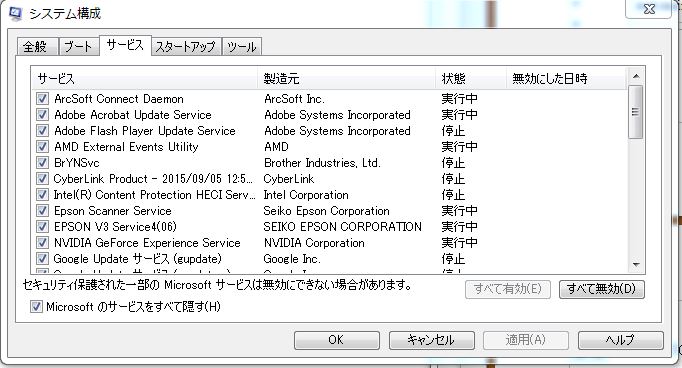
Task: Select 'ArcSoft Inc.' manufacturer cell
Action: tap(294, 99)
